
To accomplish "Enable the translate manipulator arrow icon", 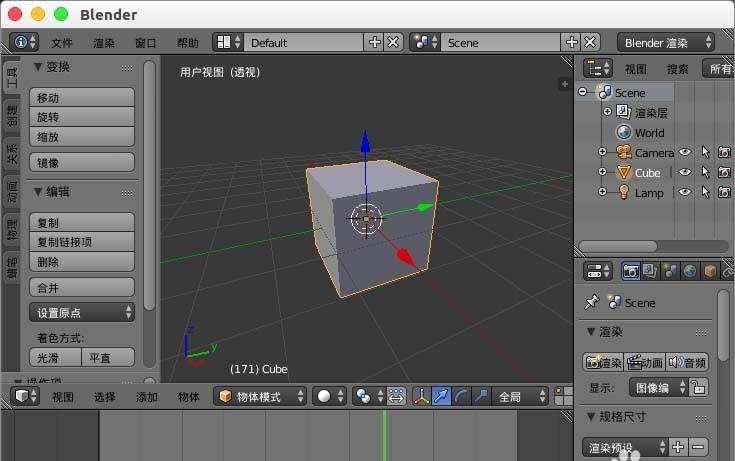I will tap(442, 396).
